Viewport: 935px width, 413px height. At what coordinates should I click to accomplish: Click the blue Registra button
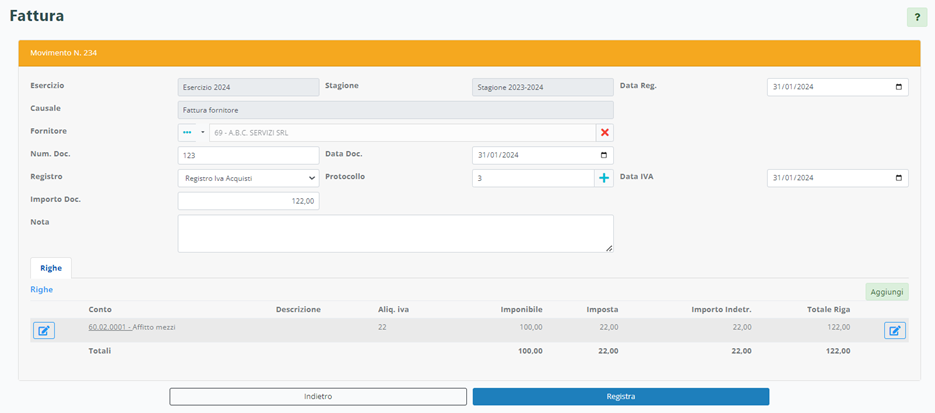(620, 396)
